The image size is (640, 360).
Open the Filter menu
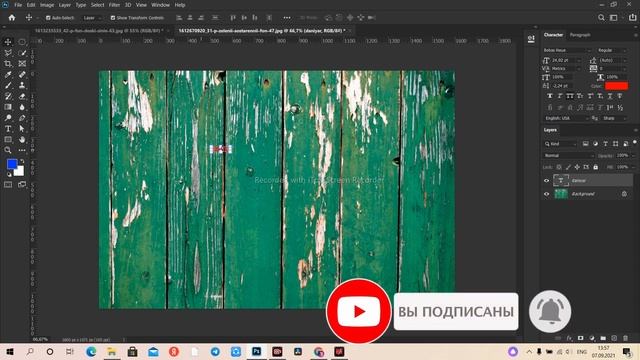pyautogui.click(x=114, y=5)
